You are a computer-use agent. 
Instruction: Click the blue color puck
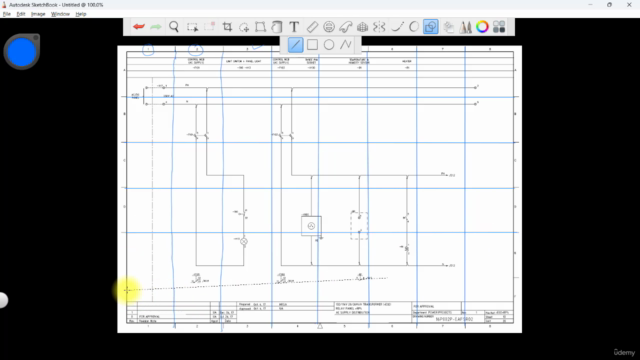pos(22,52)
